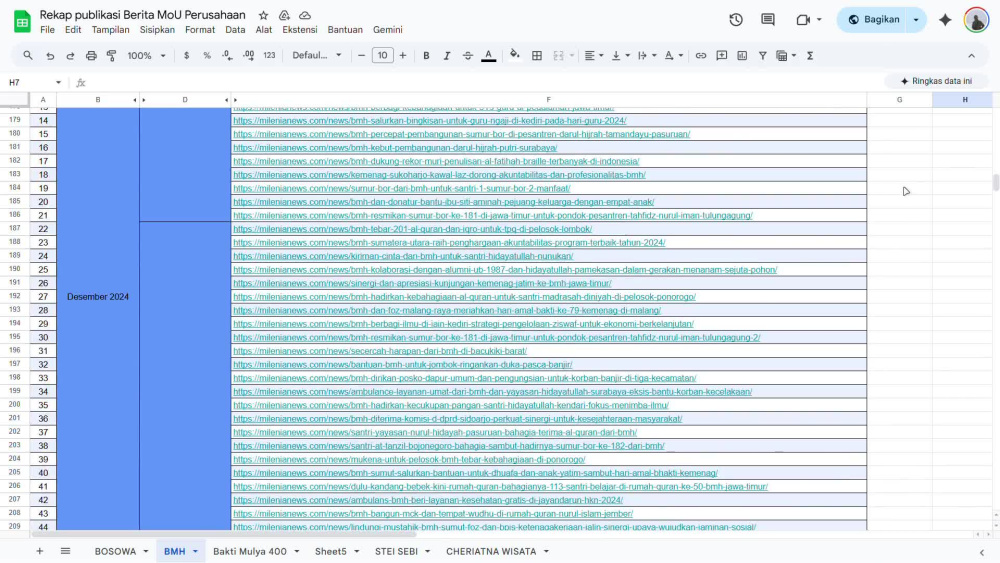The height and width of the screenshot is (563, 1000).
Task: Open the Data menu
Action: pos(235,30)
